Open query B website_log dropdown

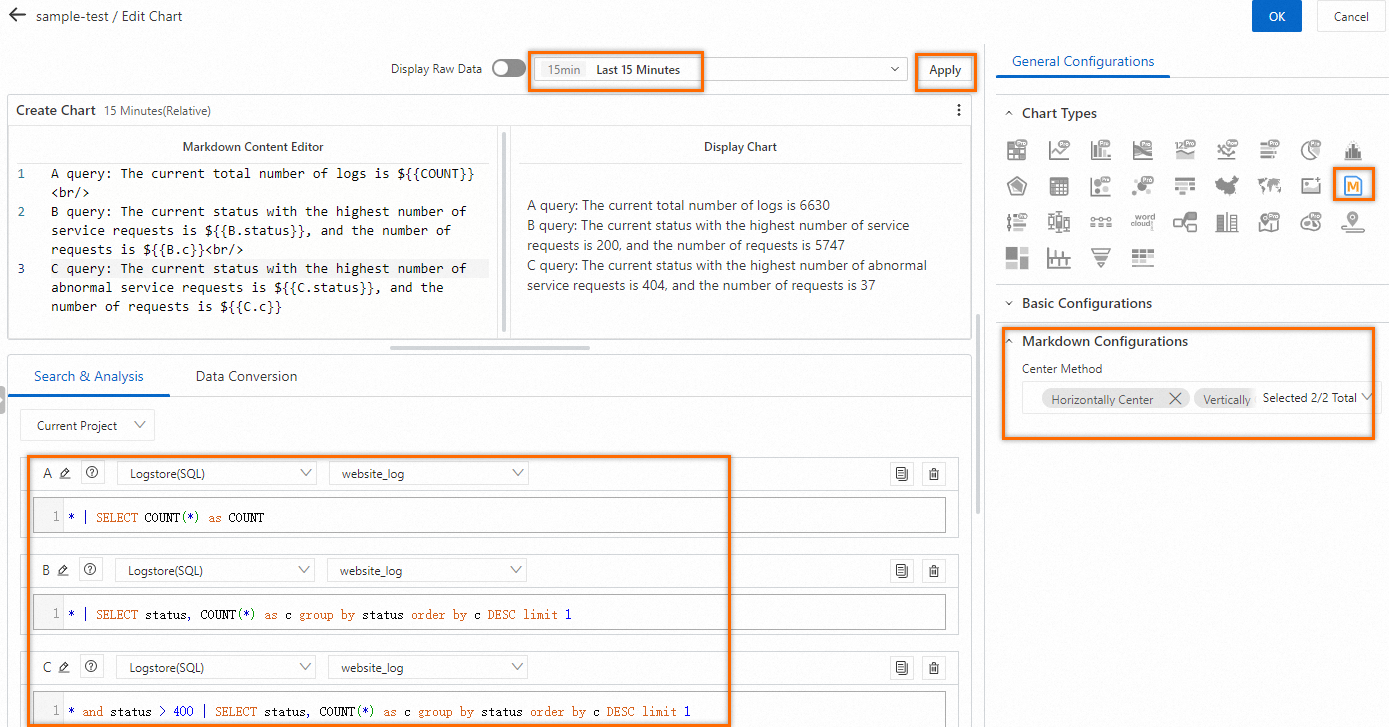pyautogui.click(x=427, y=571)
